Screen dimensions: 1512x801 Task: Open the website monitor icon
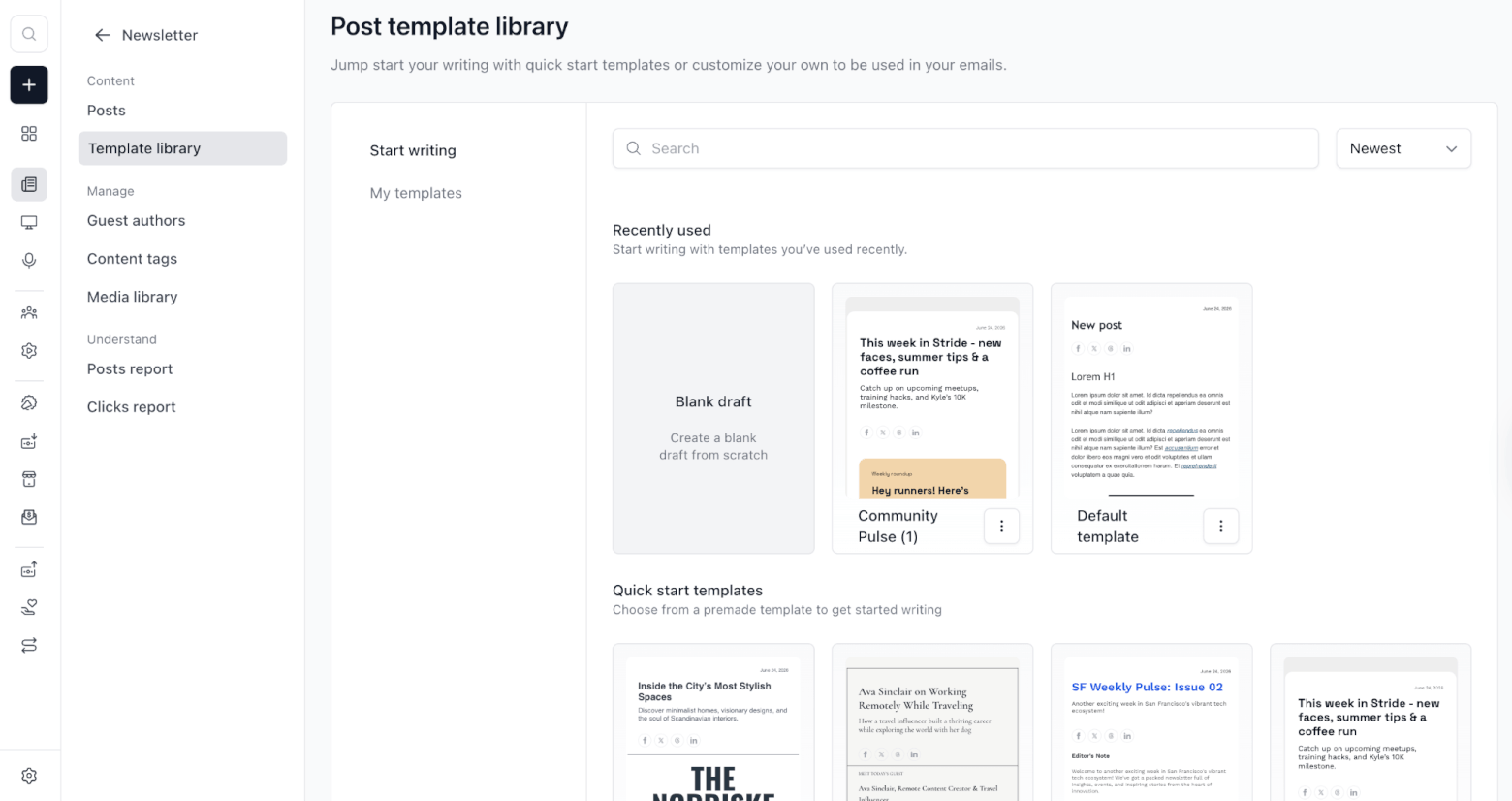point(29,223)
